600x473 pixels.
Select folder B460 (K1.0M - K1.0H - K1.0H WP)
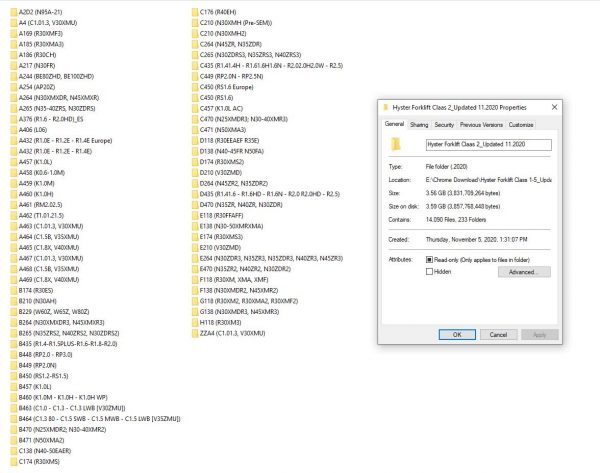pyautogui.click(x=63, y=398)
